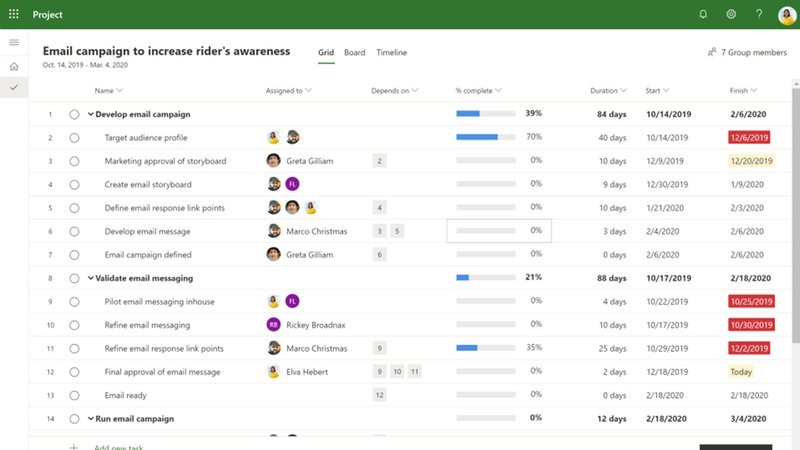Viewport: 800px width, 450px height.
Task: Open the user profile avatar
Action: [x=787, y=15]
